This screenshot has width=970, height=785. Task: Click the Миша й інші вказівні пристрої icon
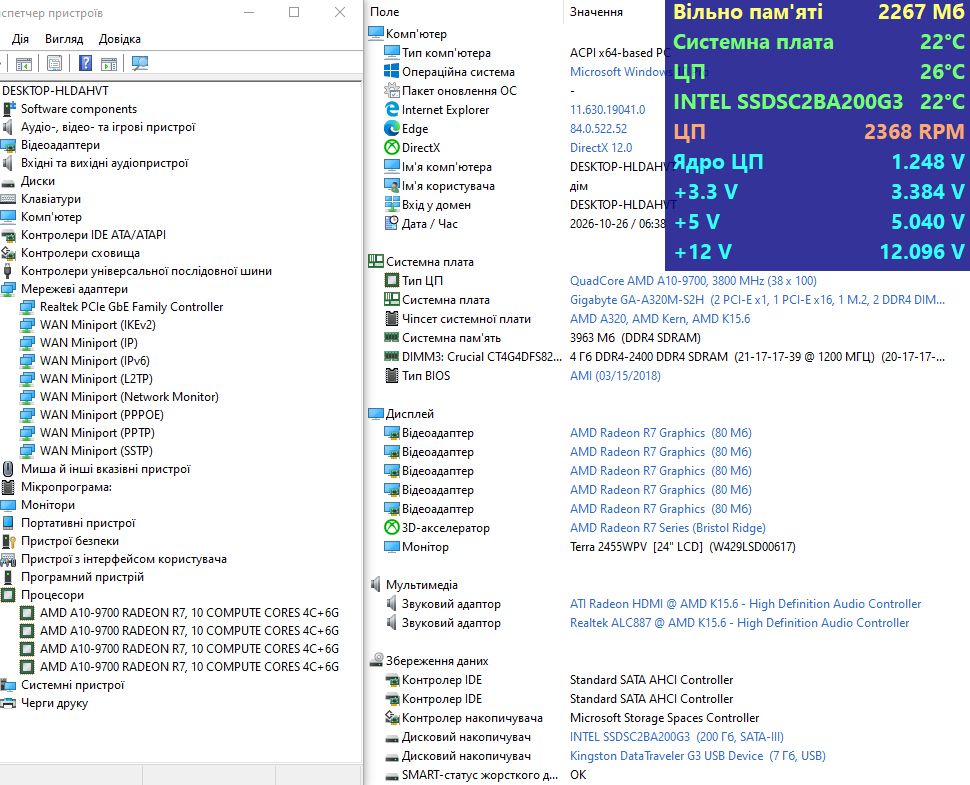[8, 469]
